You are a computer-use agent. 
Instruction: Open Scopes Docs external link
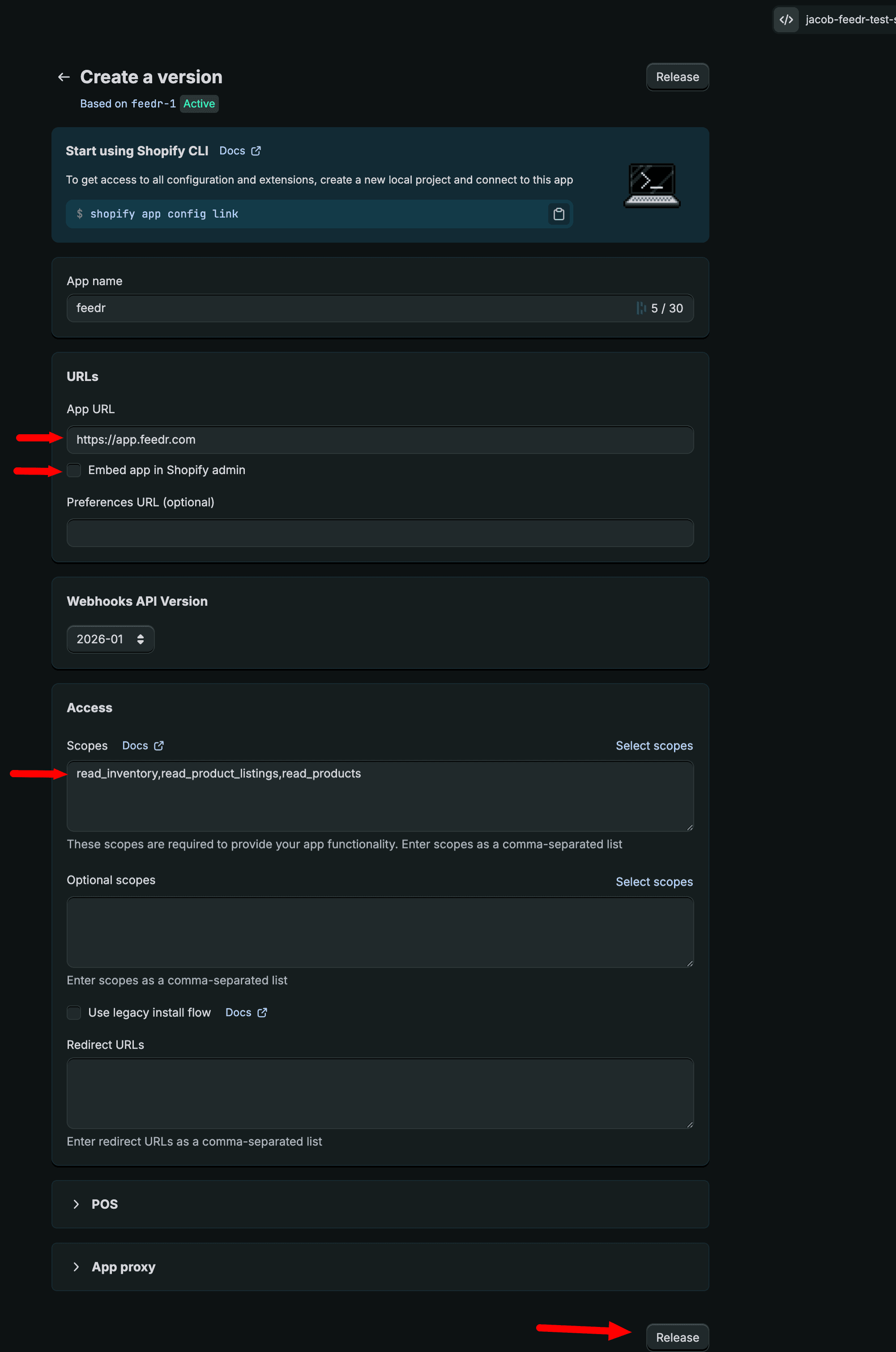coord(143,746)
